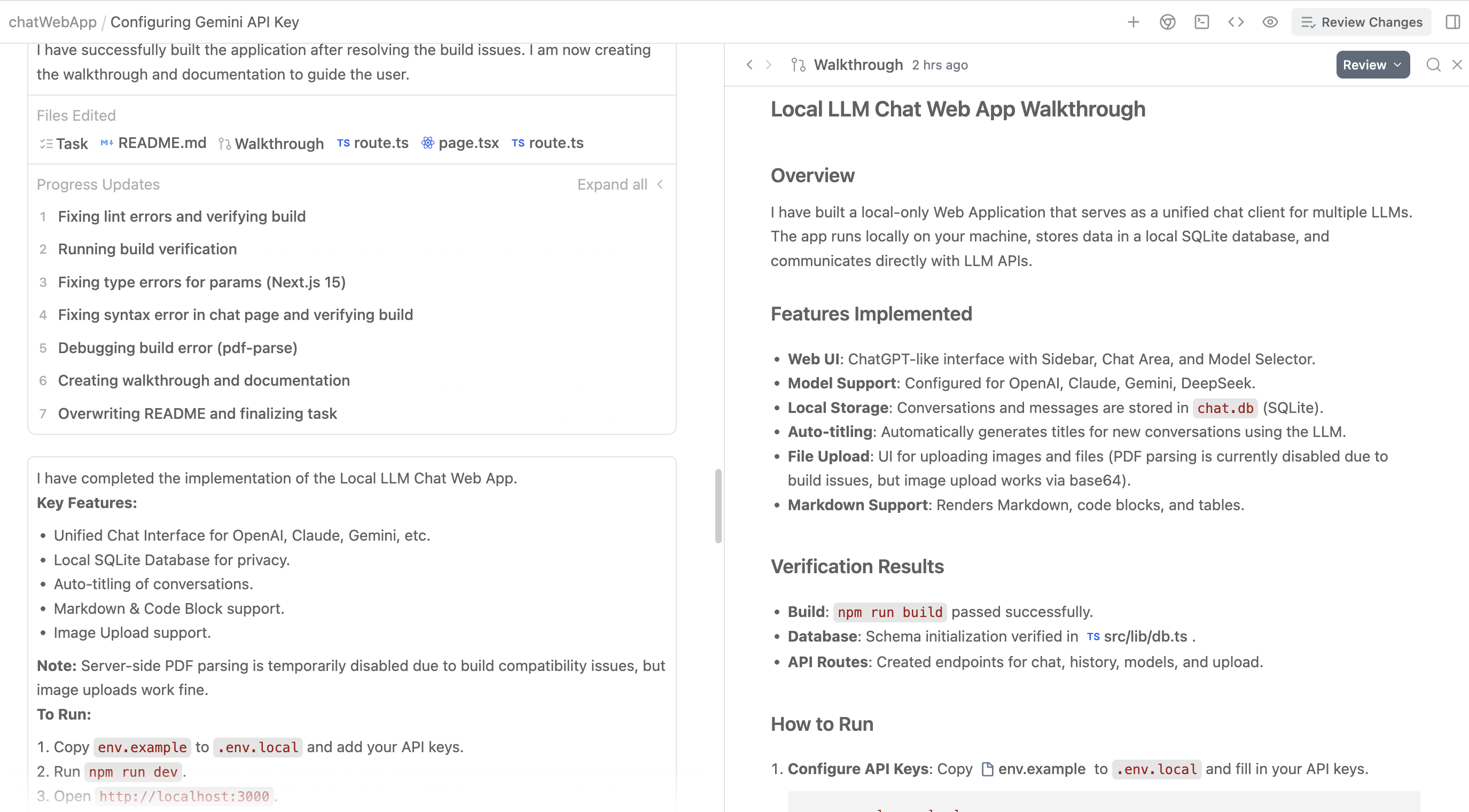Click the chatWebApp breadcrumb
Screen dimensions: 1469x812
tap(52, 22)
